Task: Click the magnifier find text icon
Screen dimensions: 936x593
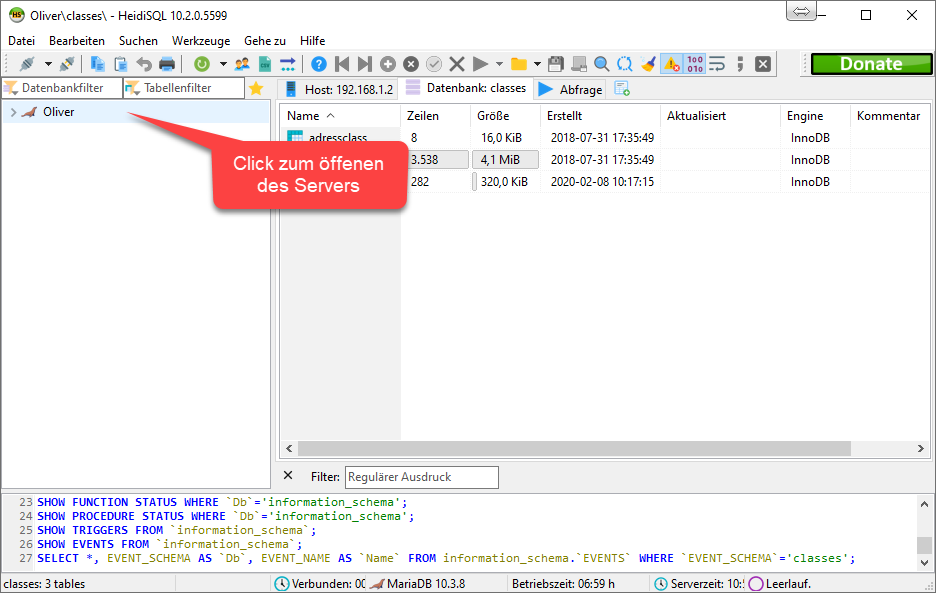Action: click(602, 64)
